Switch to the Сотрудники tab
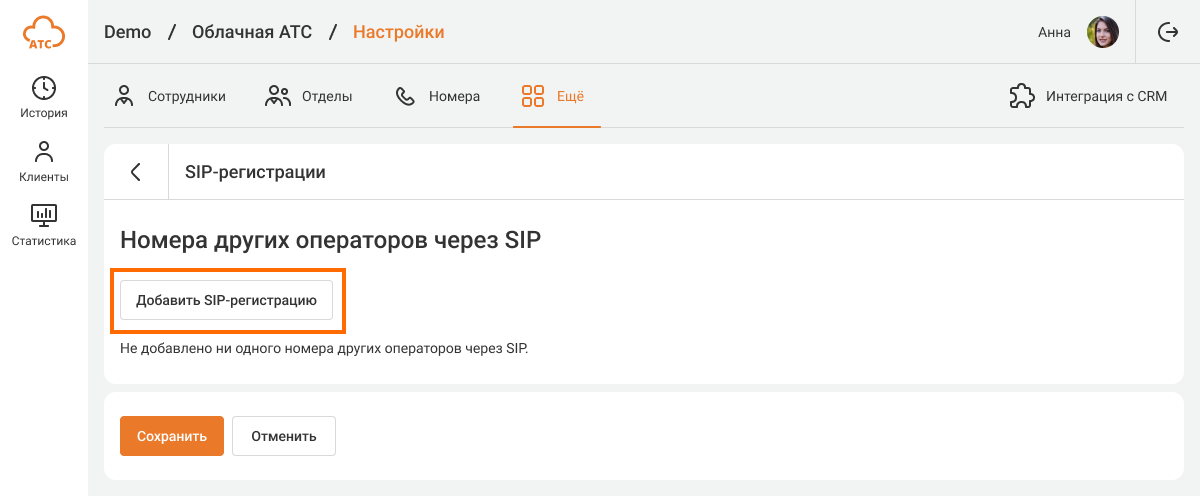The height and width of the screenshot is (496, 1200). 169,97
